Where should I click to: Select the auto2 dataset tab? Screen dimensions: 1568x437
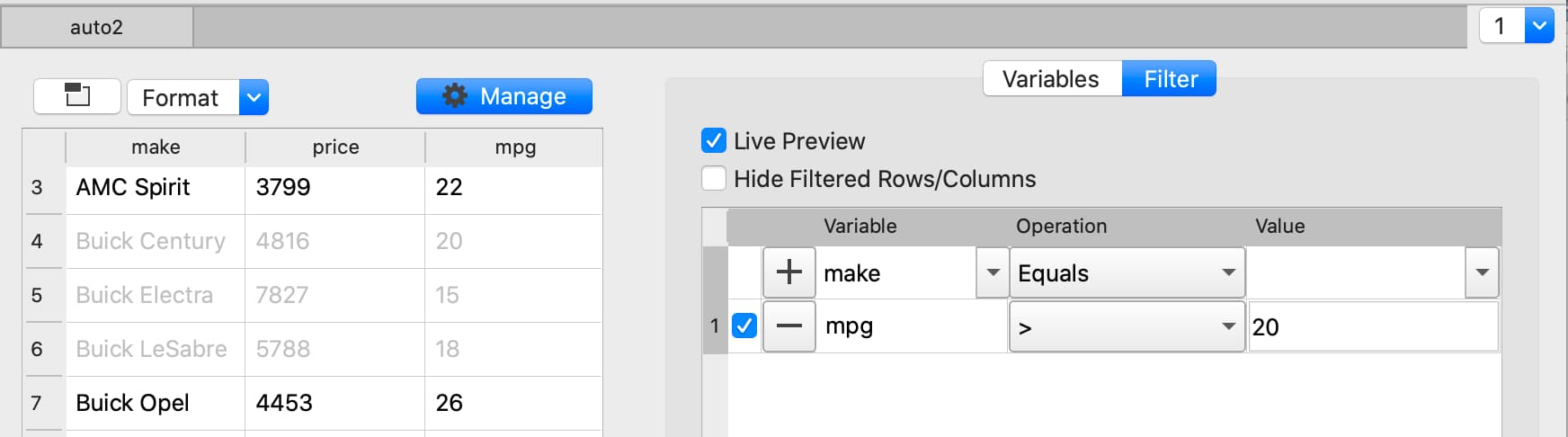97,27
